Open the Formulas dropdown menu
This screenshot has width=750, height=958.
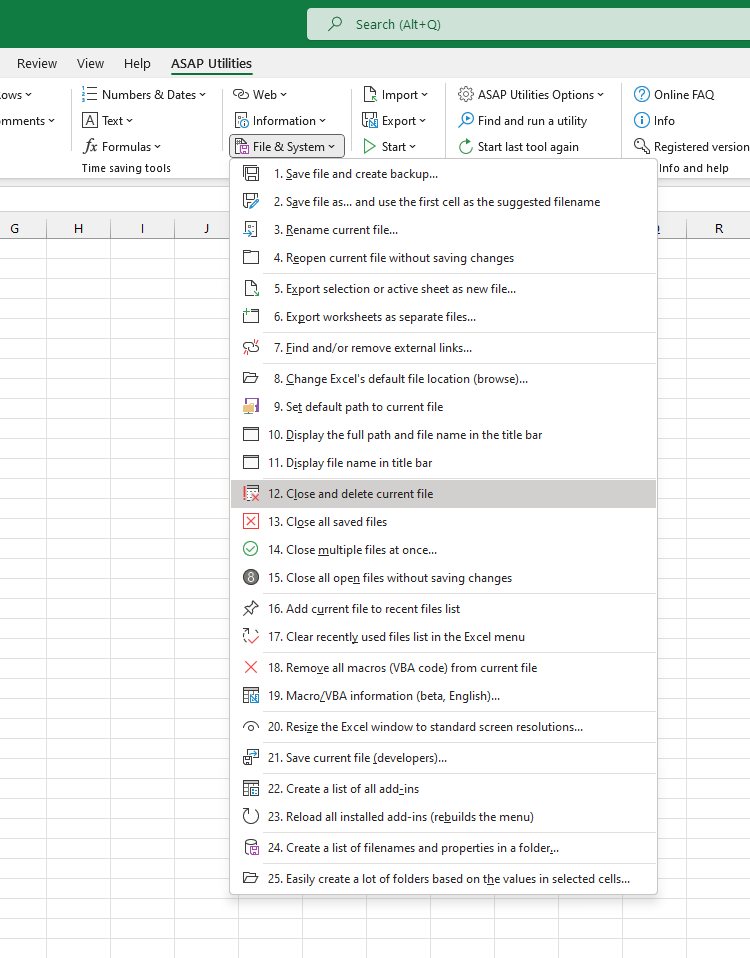[122, 147]
